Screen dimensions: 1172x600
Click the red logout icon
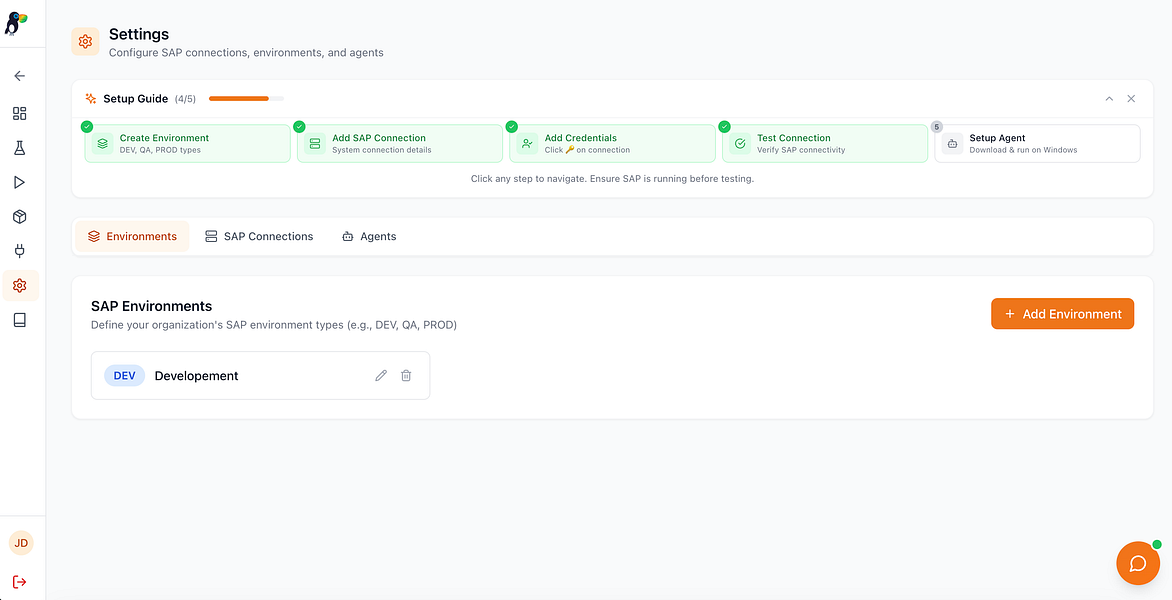click(20, 581)
